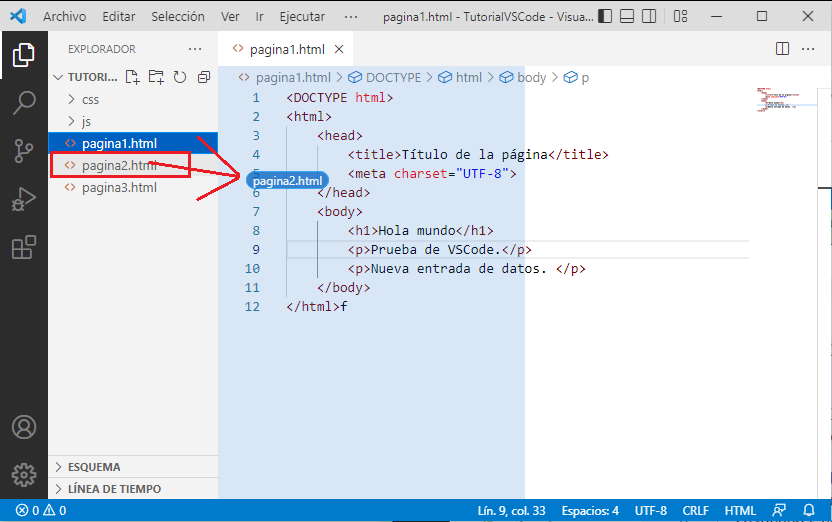Place cursor in 'Nueva entrada de datos' line
832x522 pixels.
pos(467,268)
